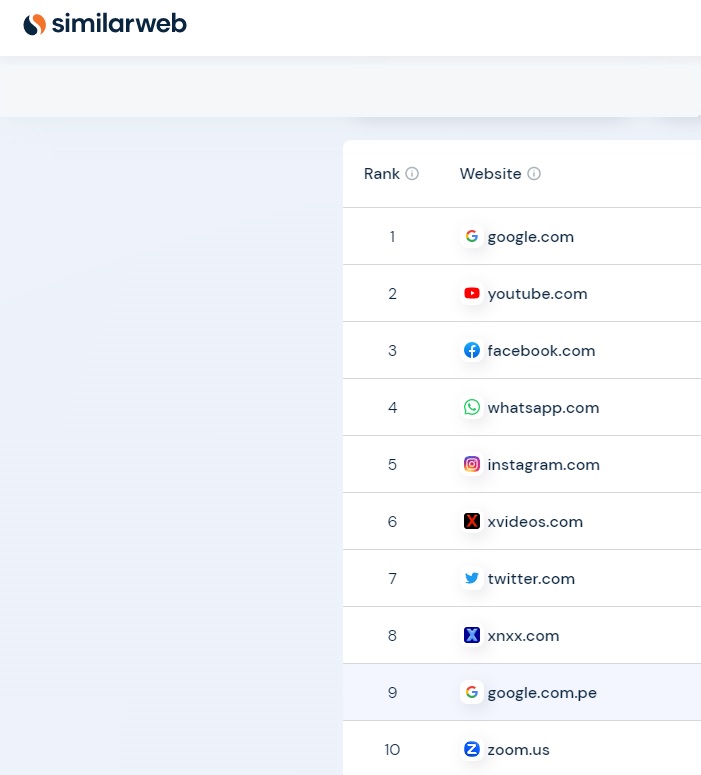
Task: Click the Website column header
Action: (x=490, y=173)
